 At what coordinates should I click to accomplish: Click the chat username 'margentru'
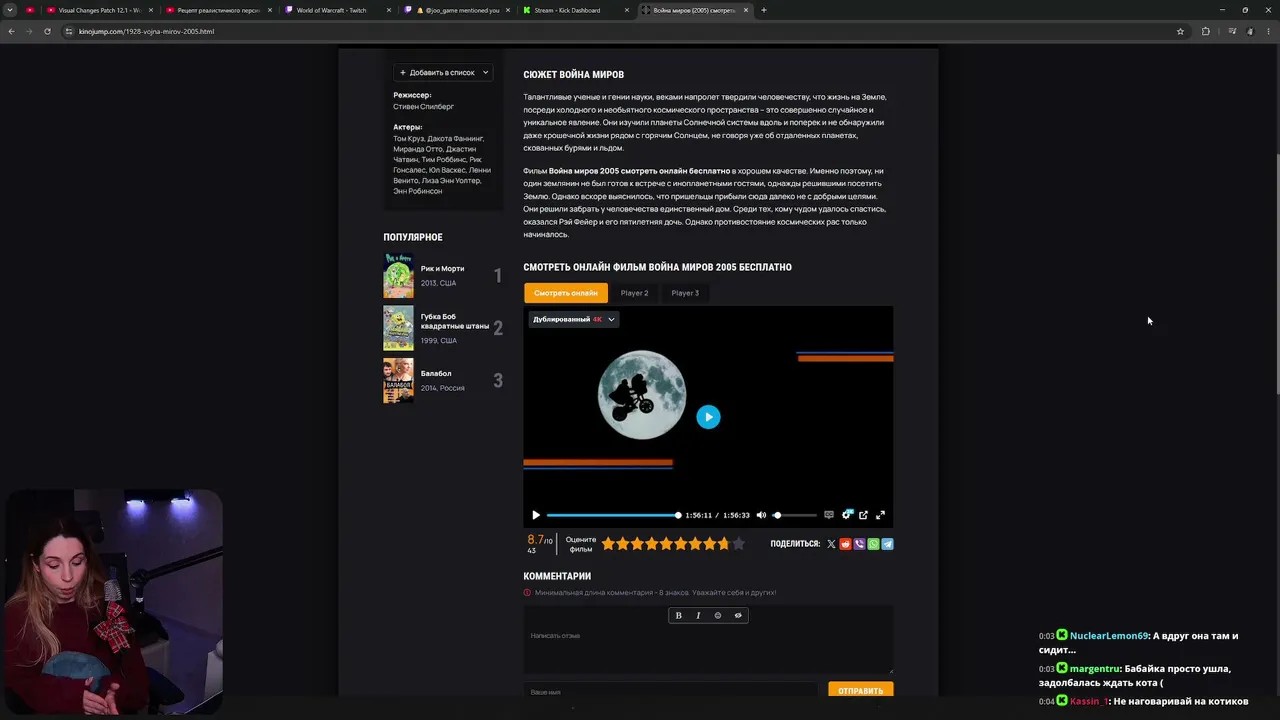(1095, 669)
